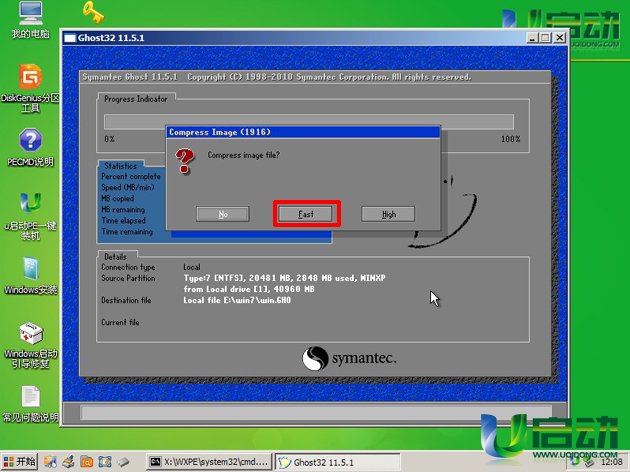Viewport: 630px width, 472px height.
Task: Click the 'Local file E:\win7\win.GHO' destination text
Action: click(x=237, y=300)
